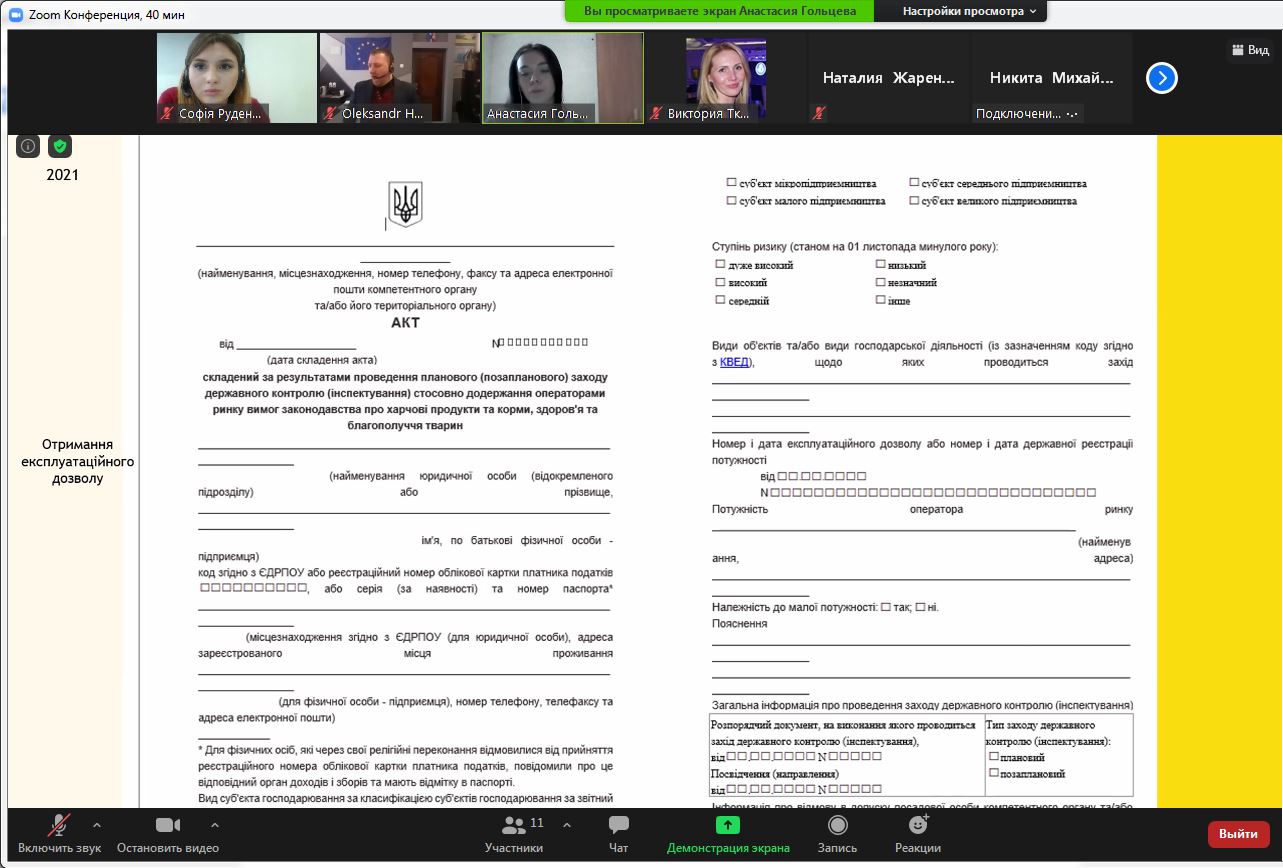
Task: Select Софія Руденко's video thumbnail
Action: [237, 78]
